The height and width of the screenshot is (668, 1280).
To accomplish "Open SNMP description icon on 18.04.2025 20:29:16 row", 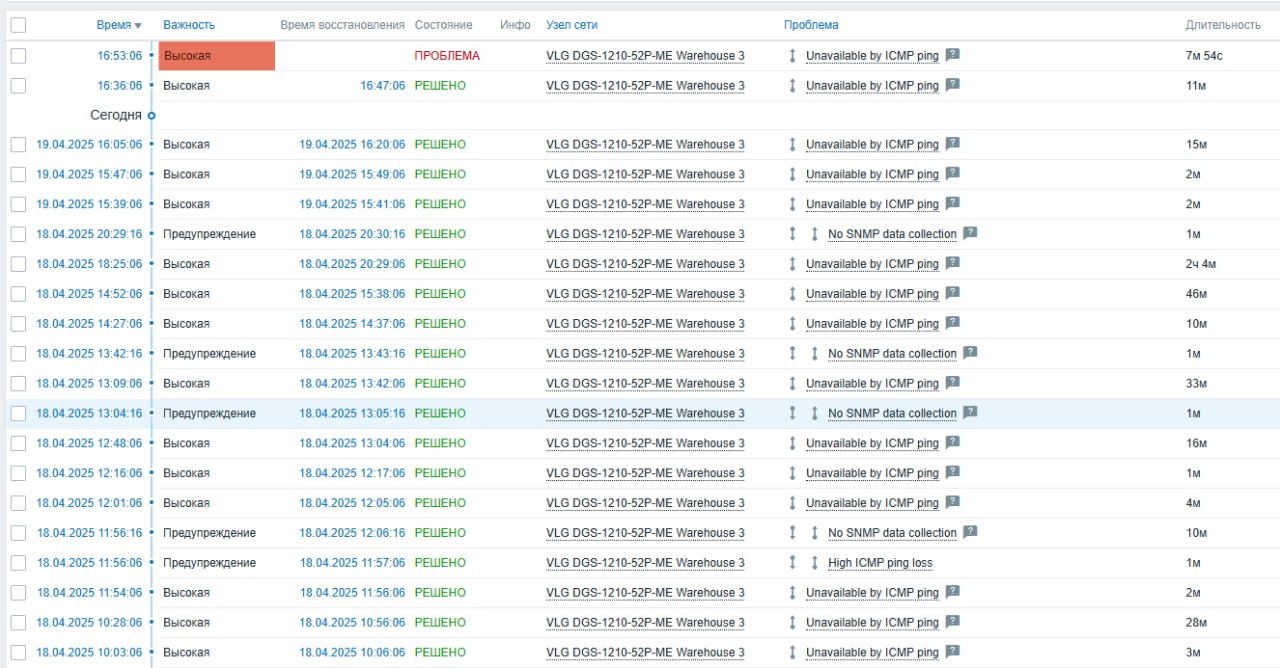I will (970, 233).
